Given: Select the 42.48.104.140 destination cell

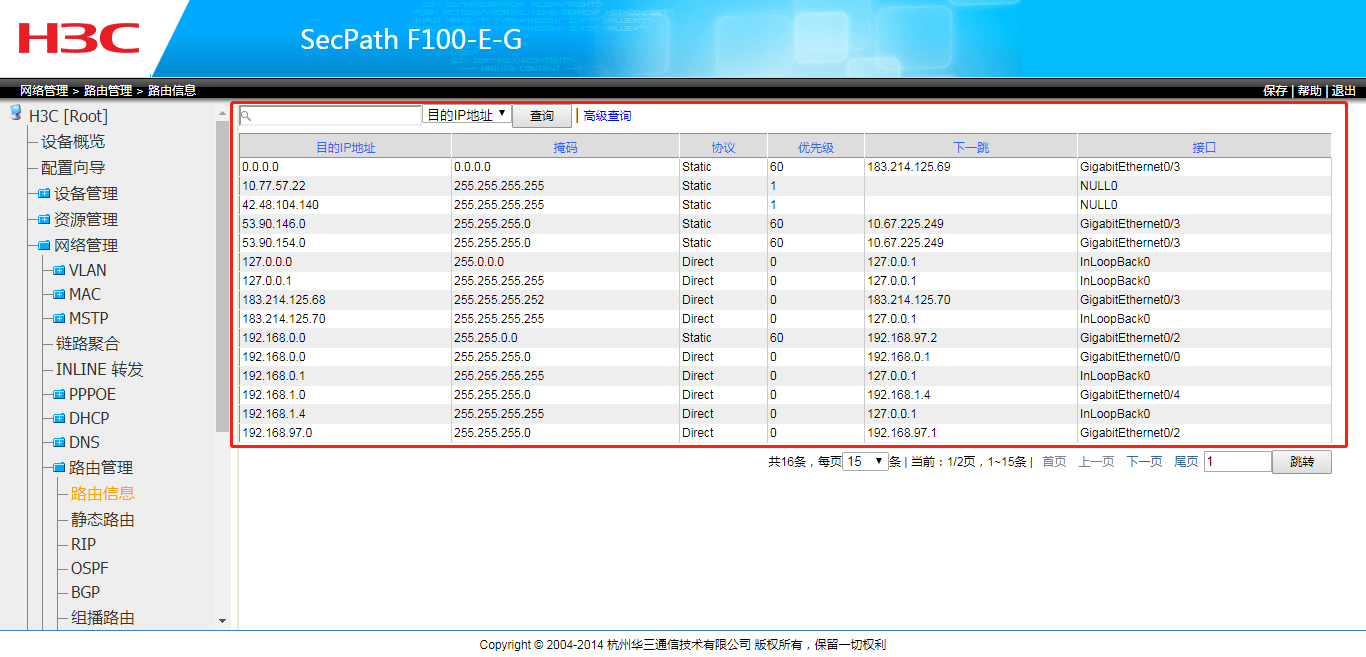Looking at the screenshot, I should (x=346, y=205).
